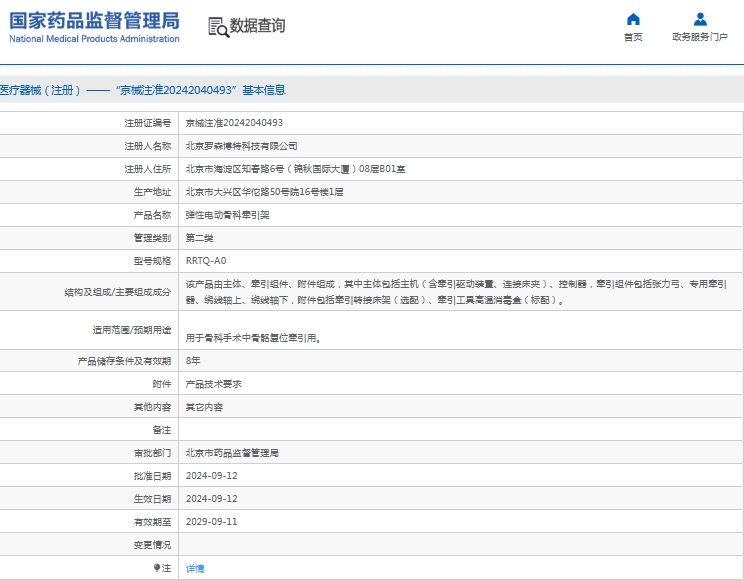Click the structure description starting 该产品由主体

[456, 292]
